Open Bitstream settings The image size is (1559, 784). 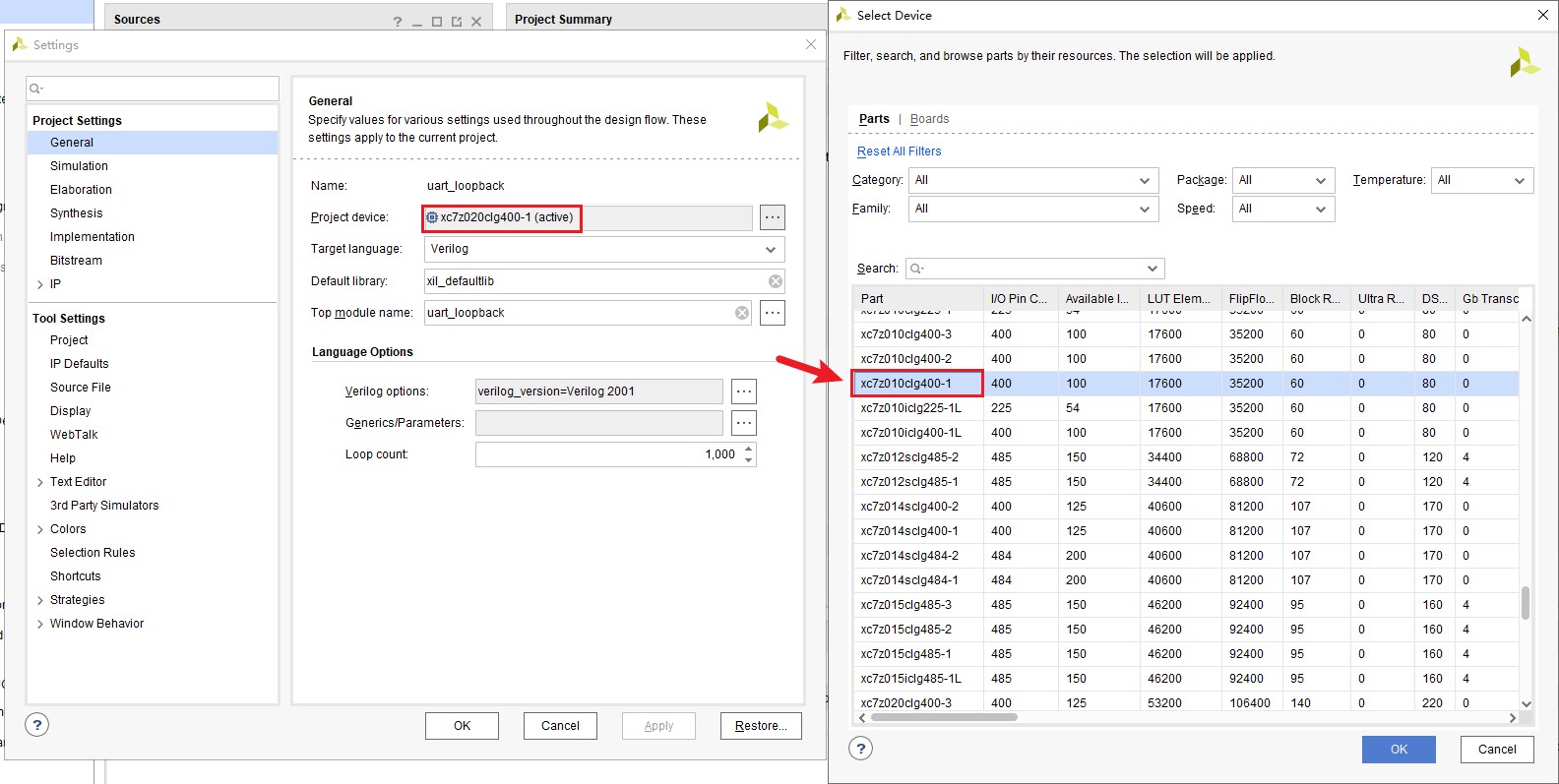click(76, 261)
